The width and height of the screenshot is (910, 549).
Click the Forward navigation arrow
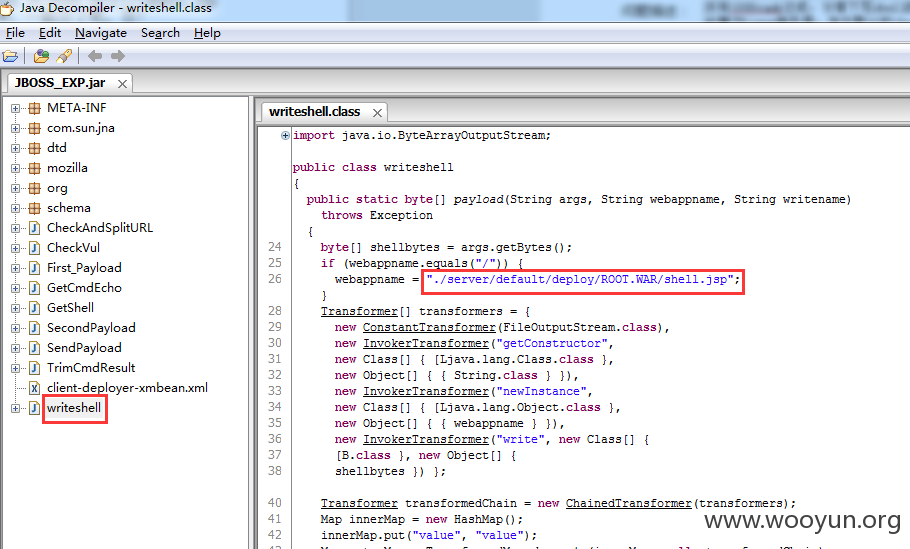118,56
